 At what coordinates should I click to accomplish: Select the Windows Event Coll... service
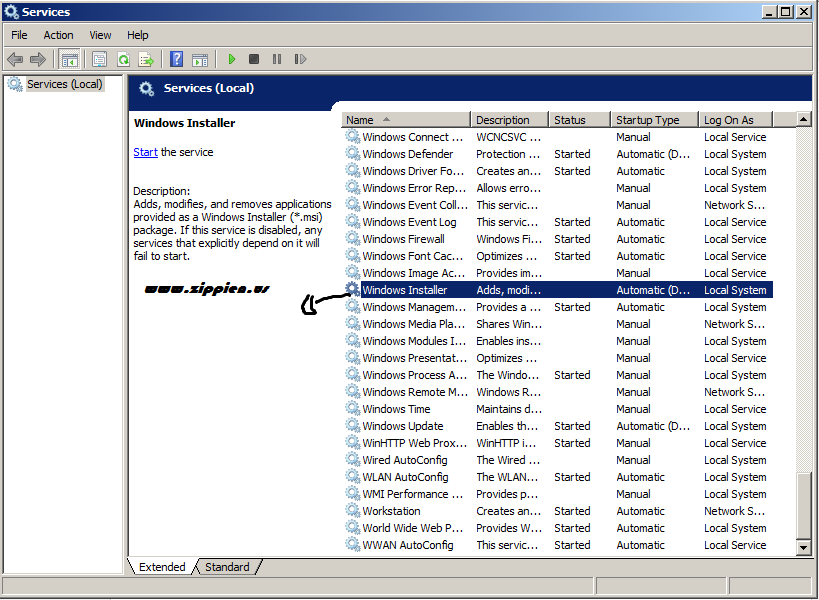(x=558, y=205)
